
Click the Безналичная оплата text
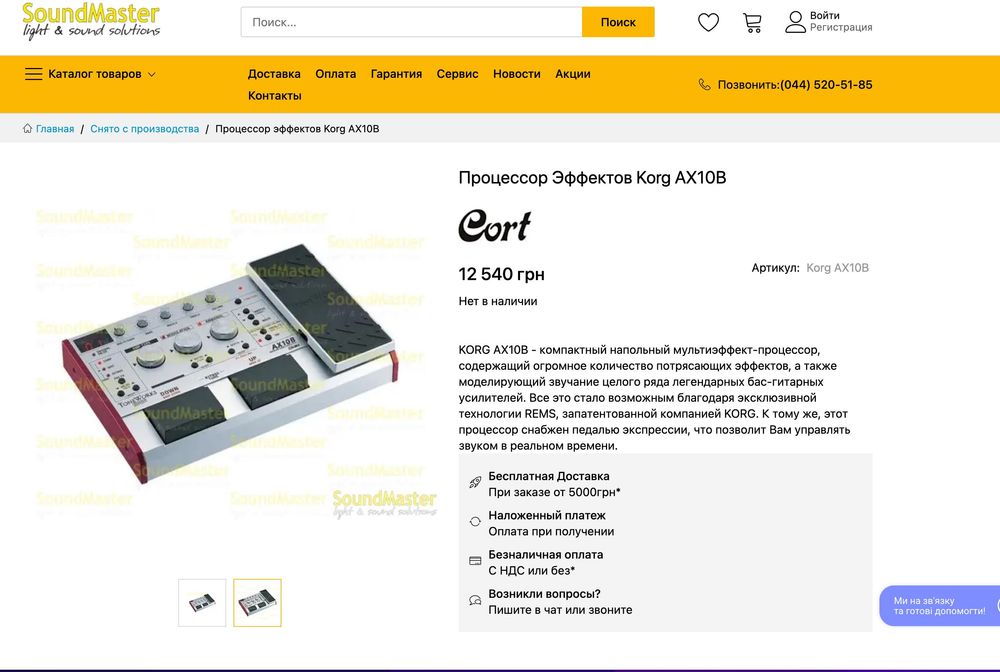(545, 555)
